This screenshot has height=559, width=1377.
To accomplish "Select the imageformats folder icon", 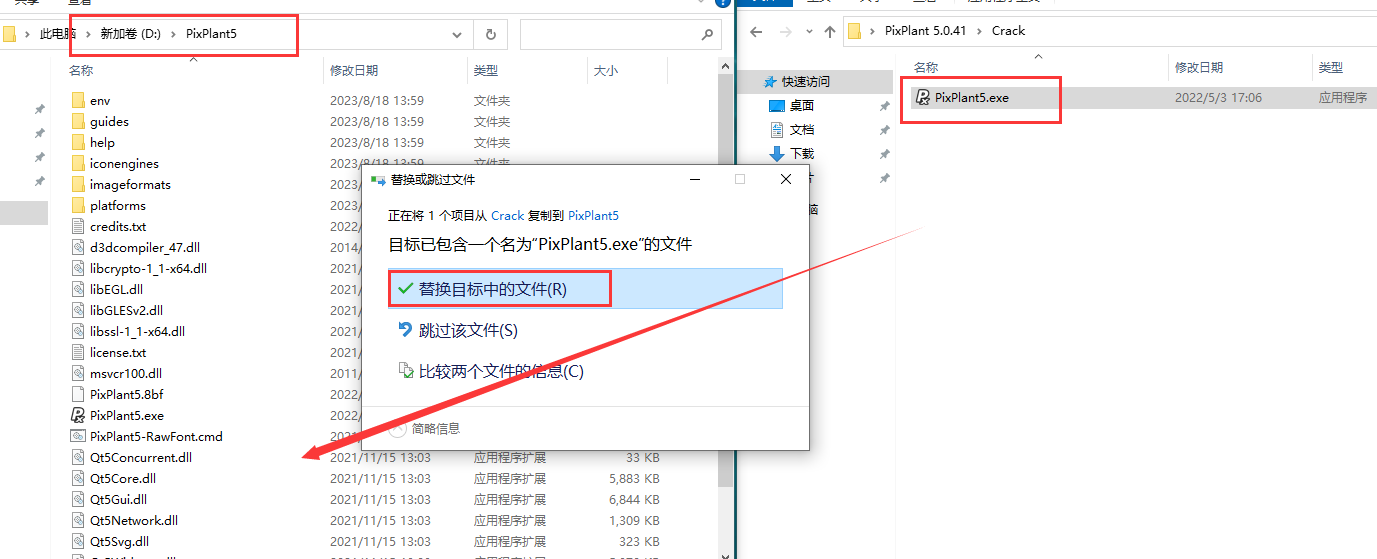I will click(78, 184).
